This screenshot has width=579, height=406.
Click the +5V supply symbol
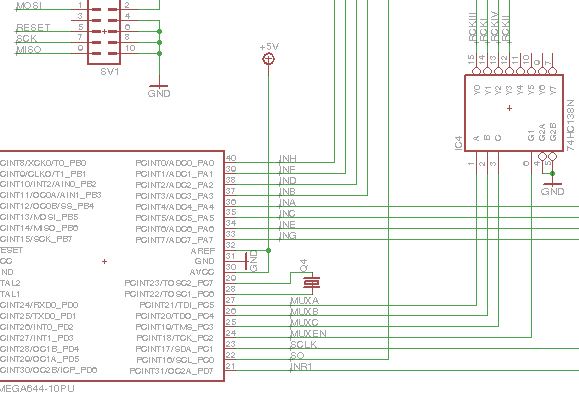[268, 59]
